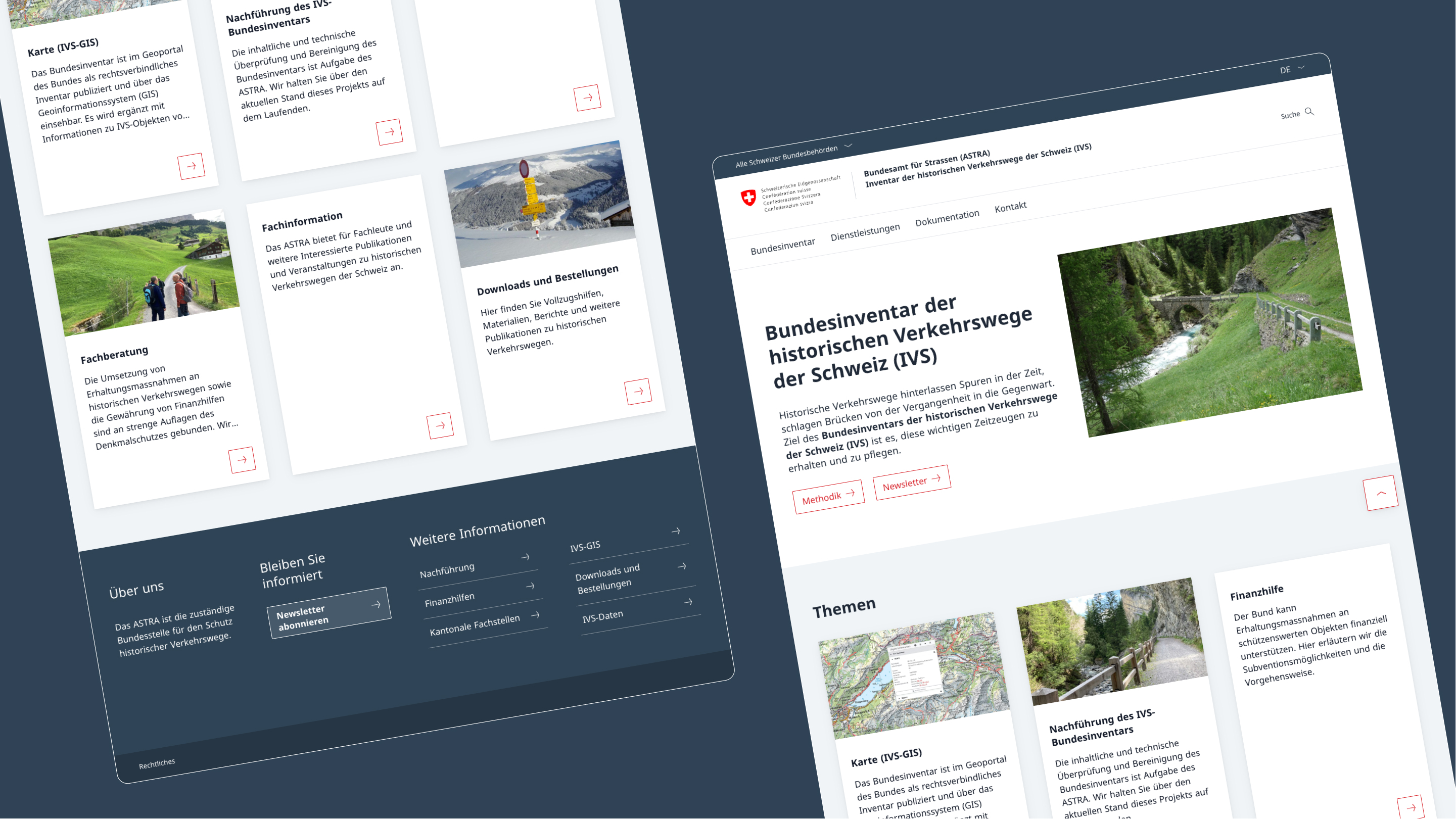Open Fachberatung card via its arrow icon
Screen dimensions: 1456x819
pyautogui.click(x=242, y=460)
